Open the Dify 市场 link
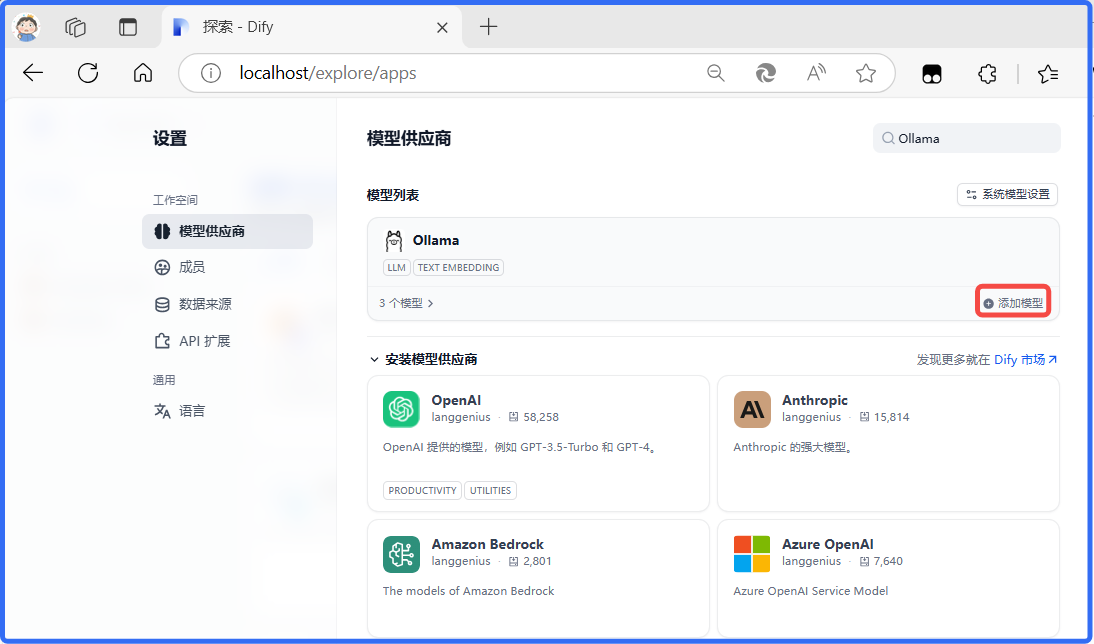 [x=1026, y=360]
